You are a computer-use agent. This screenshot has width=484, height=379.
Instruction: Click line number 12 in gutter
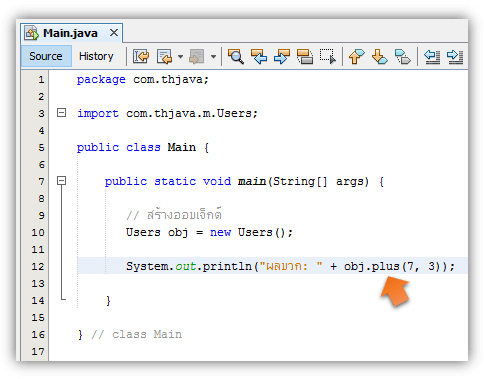tap(38, 266)
